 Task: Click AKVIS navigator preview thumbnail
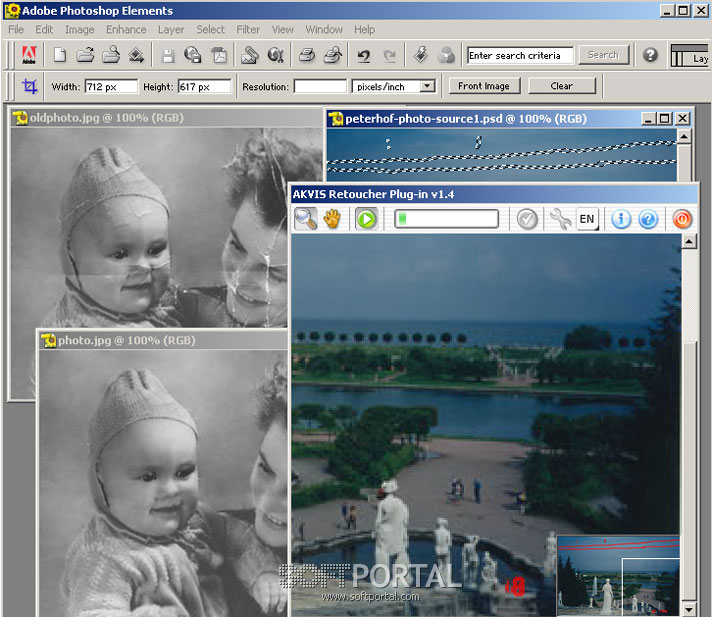point(618,575)
